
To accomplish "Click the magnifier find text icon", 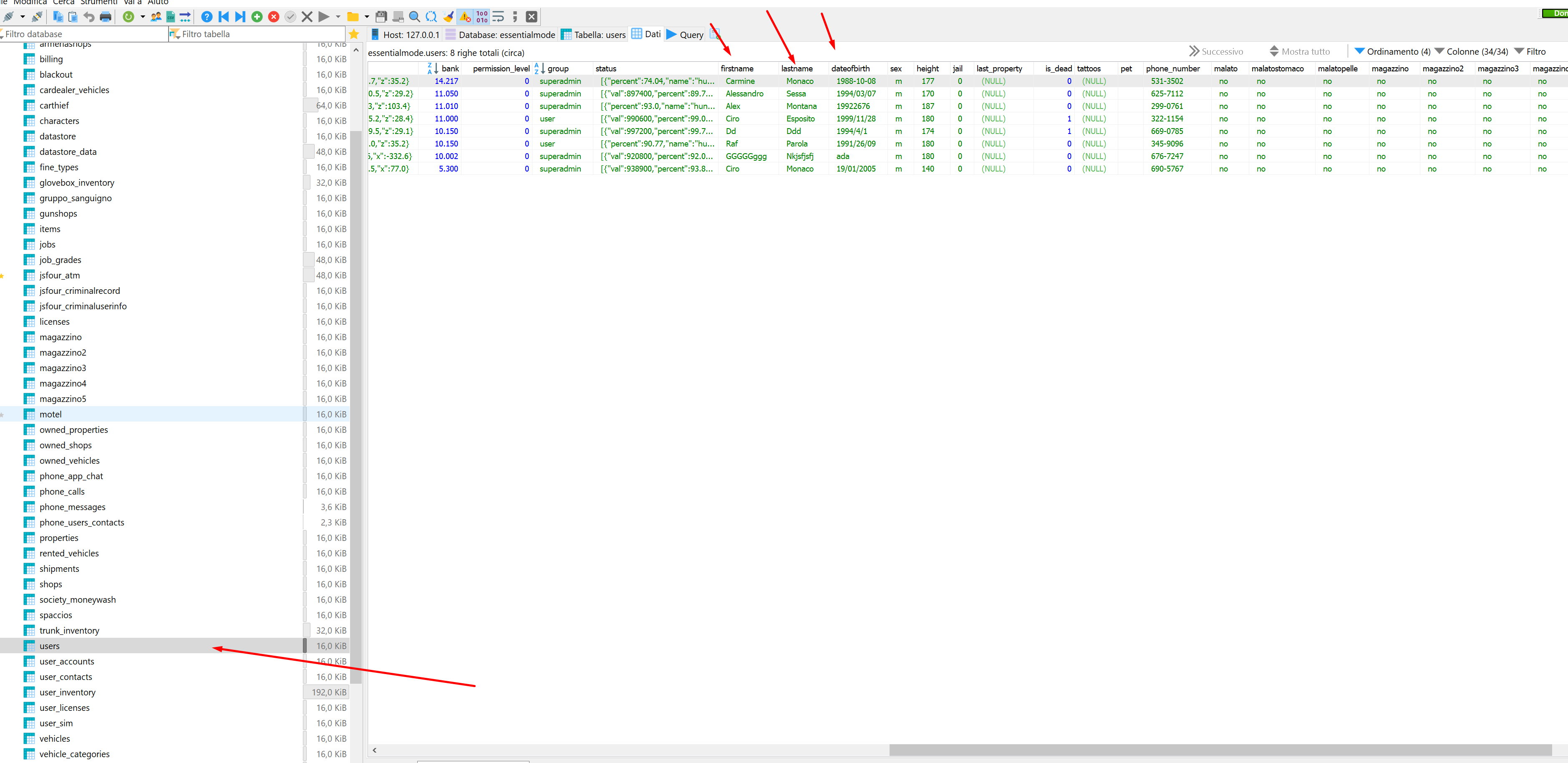I will click(x=414, y=17).
